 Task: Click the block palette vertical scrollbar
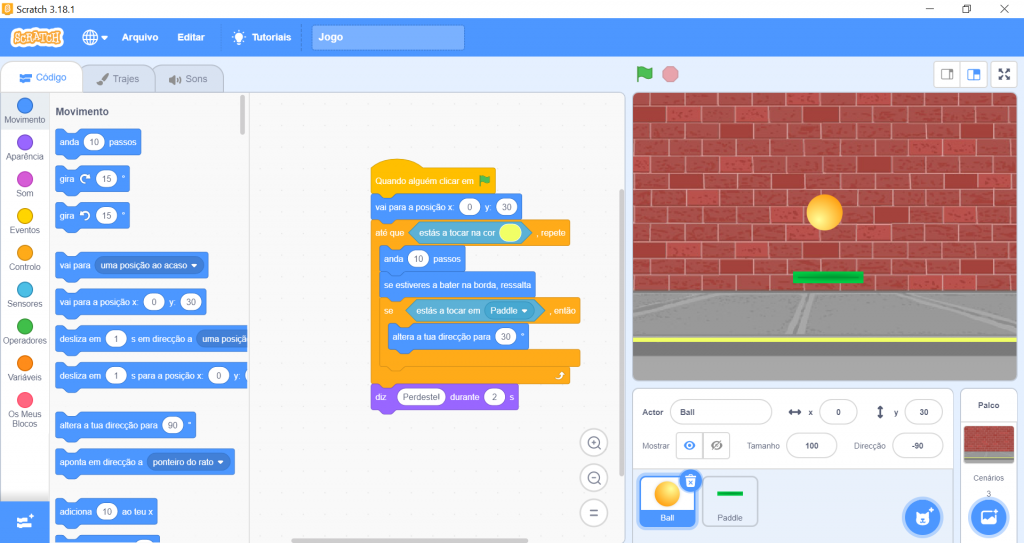(x=242, y=115)
